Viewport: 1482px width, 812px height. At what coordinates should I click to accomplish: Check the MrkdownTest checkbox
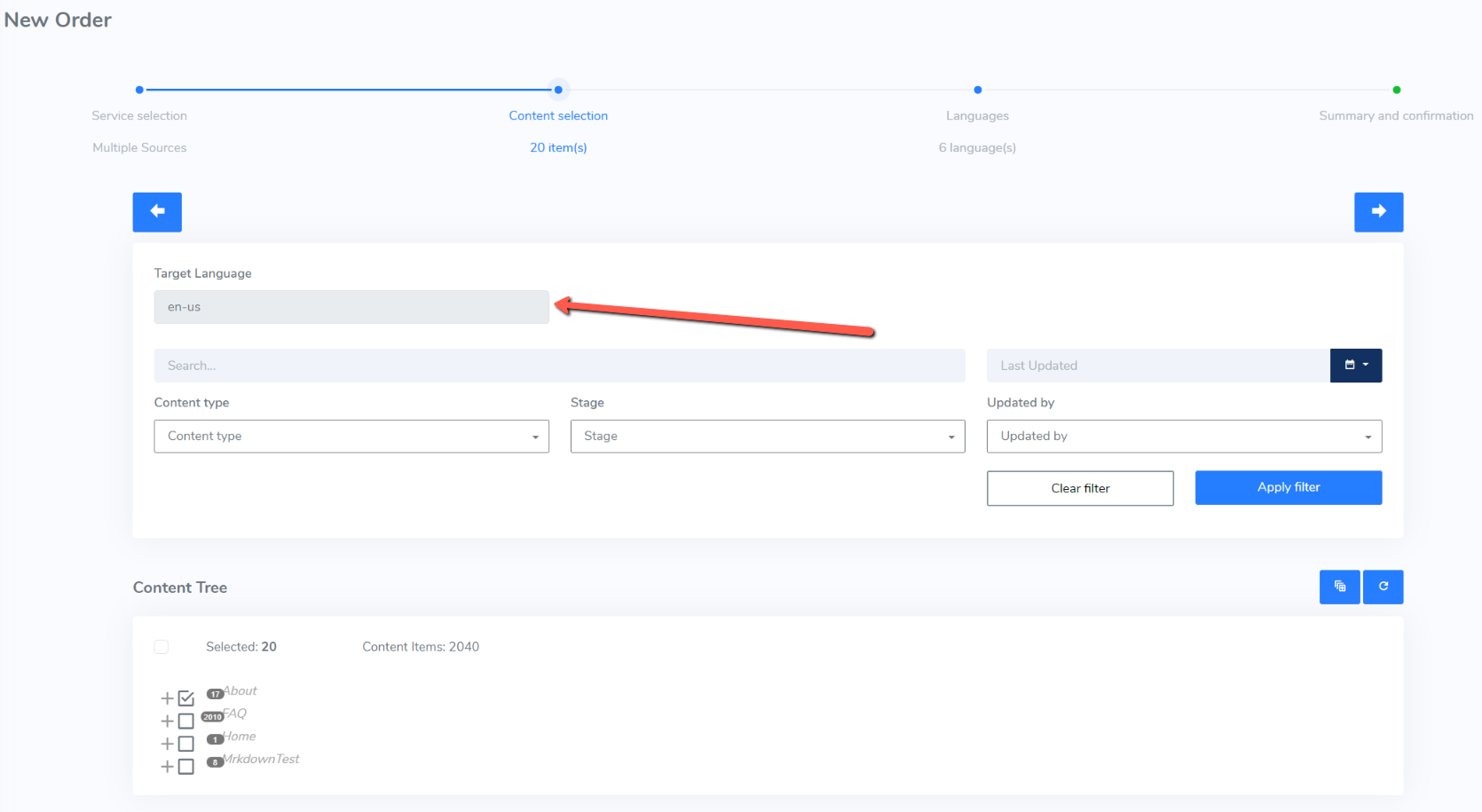coord(185,767)
